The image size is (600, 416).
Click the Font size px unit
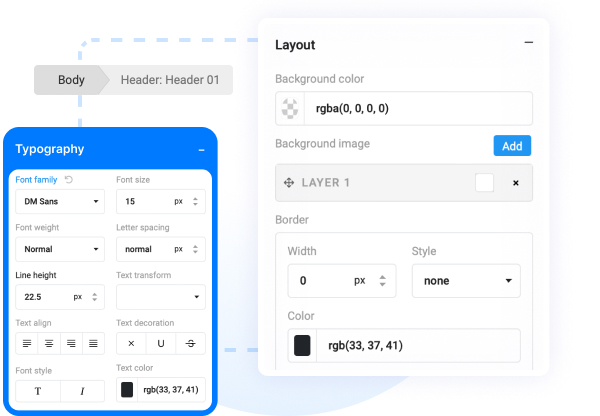click(178, 201)
